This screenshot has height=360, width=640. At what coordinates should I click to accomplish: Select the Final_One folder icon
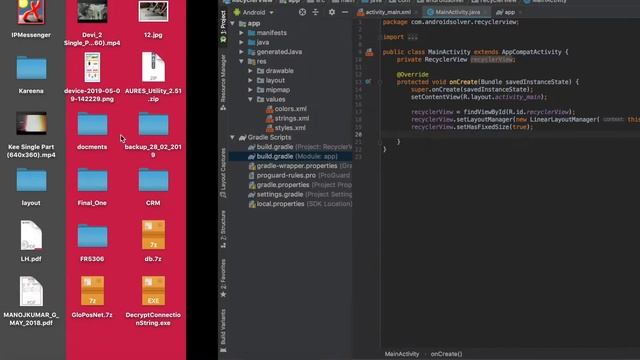coord(92,180)
